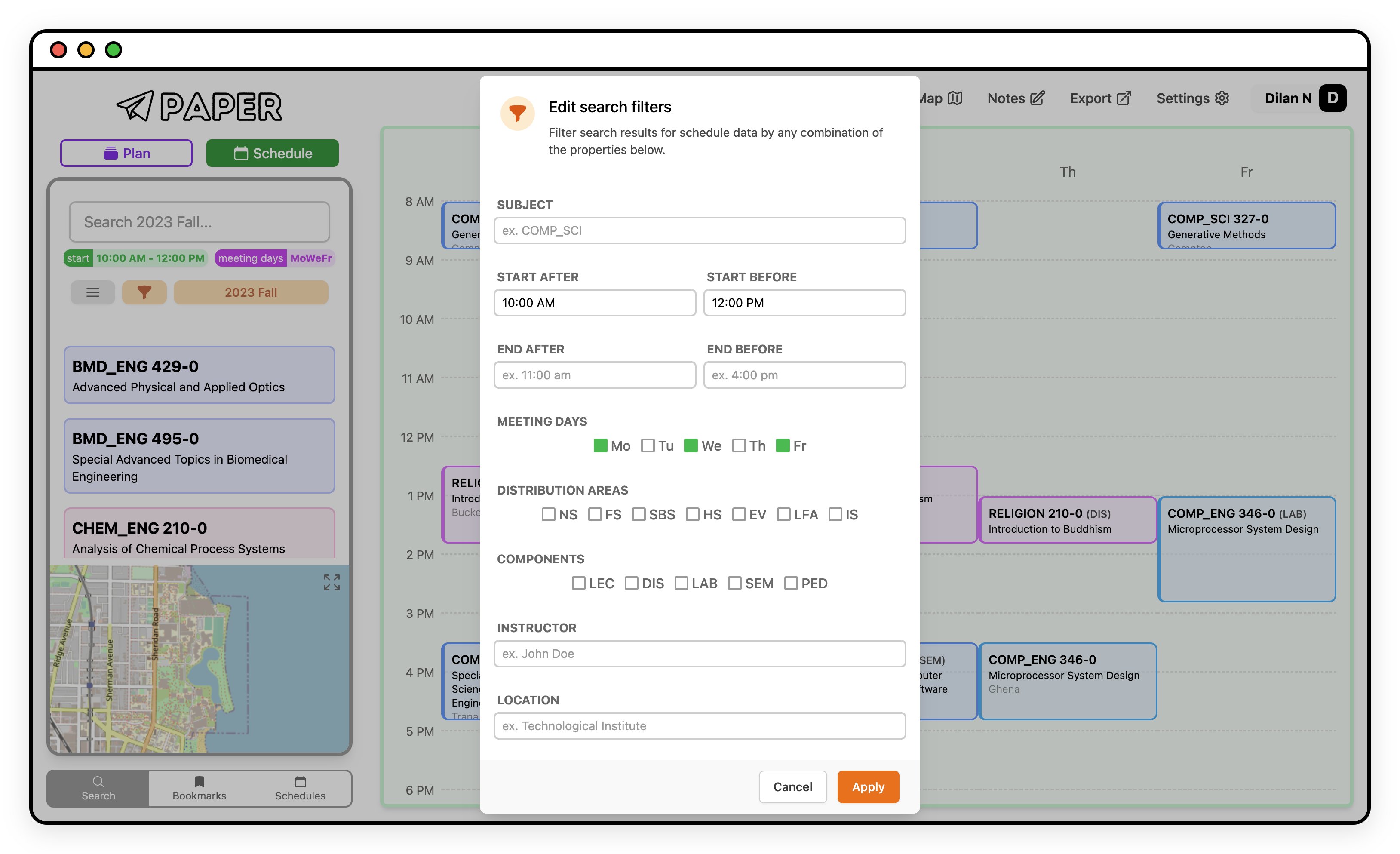Open the Bookmarks tab
This screenshot has height=854, width=1400.
pos(199,788)
